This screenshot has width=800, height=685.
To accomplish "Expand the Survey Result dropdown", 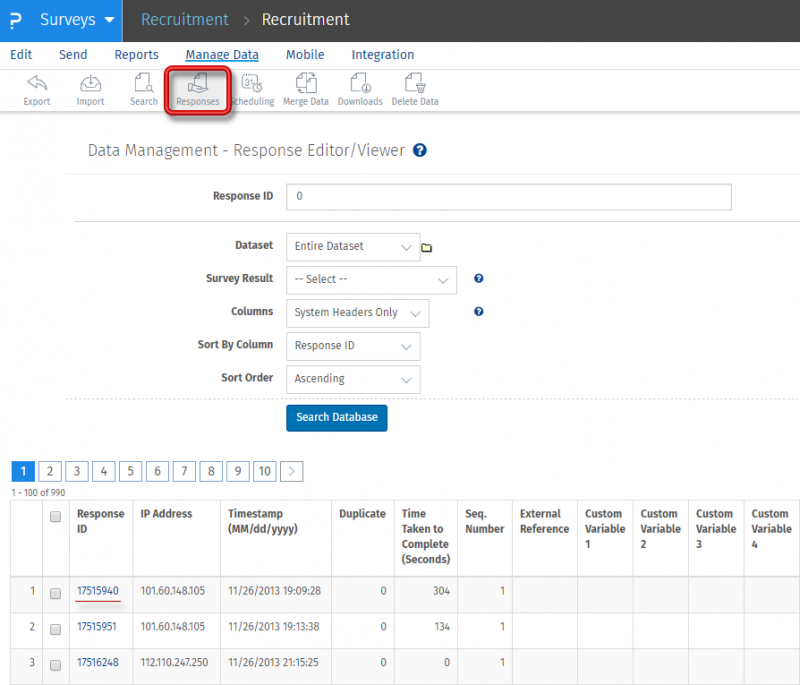I will point(371,280).
